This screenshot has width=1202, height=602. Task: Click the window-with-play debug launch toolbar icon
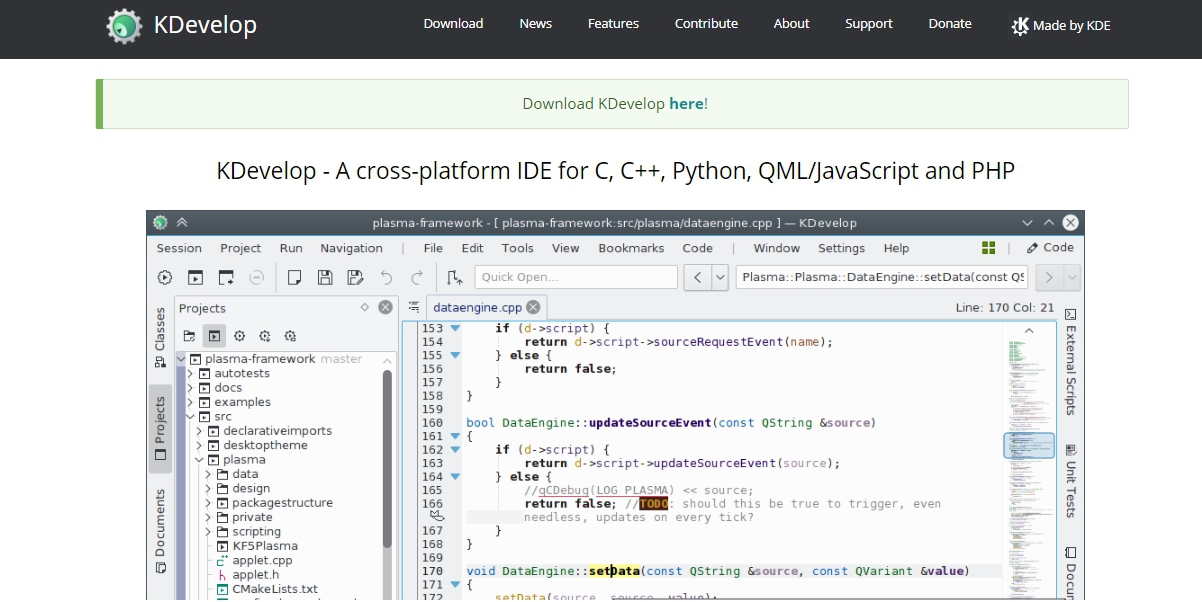(196, 278)
